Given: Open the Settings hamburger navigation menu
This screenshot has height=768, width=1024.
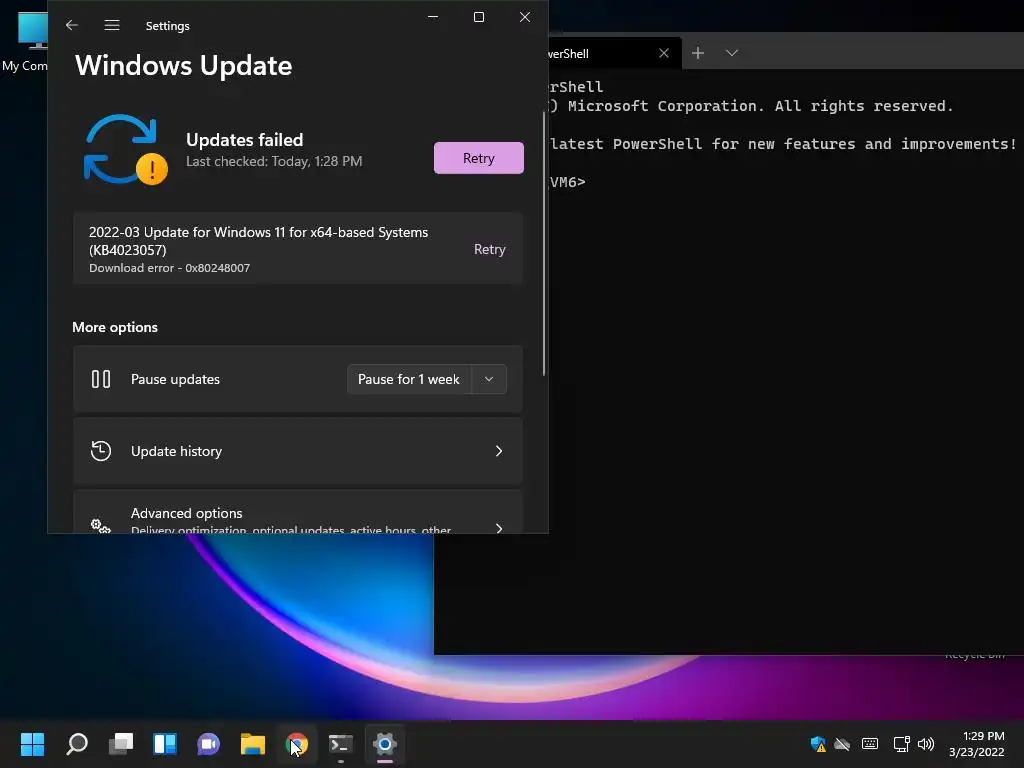Looking at the screenshot, I should pos(112,25).
